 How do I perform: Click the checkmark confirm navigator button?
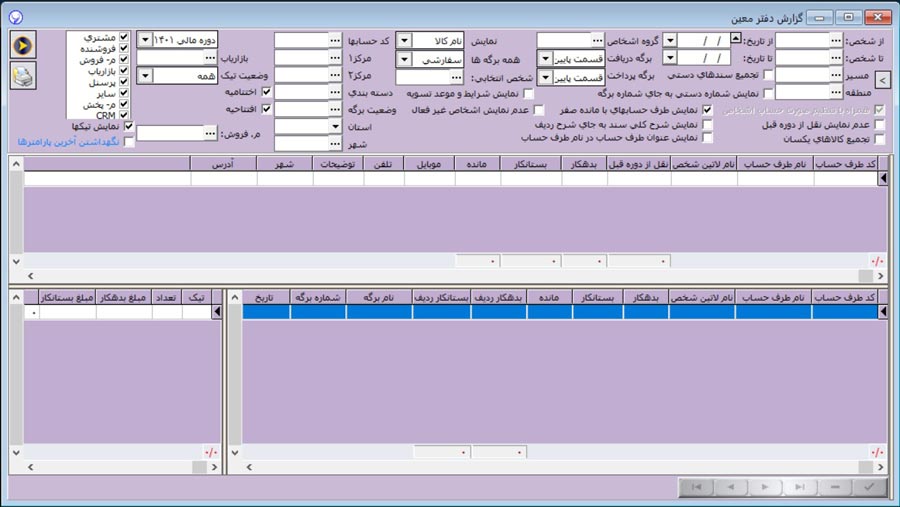[x=868, y=487]
